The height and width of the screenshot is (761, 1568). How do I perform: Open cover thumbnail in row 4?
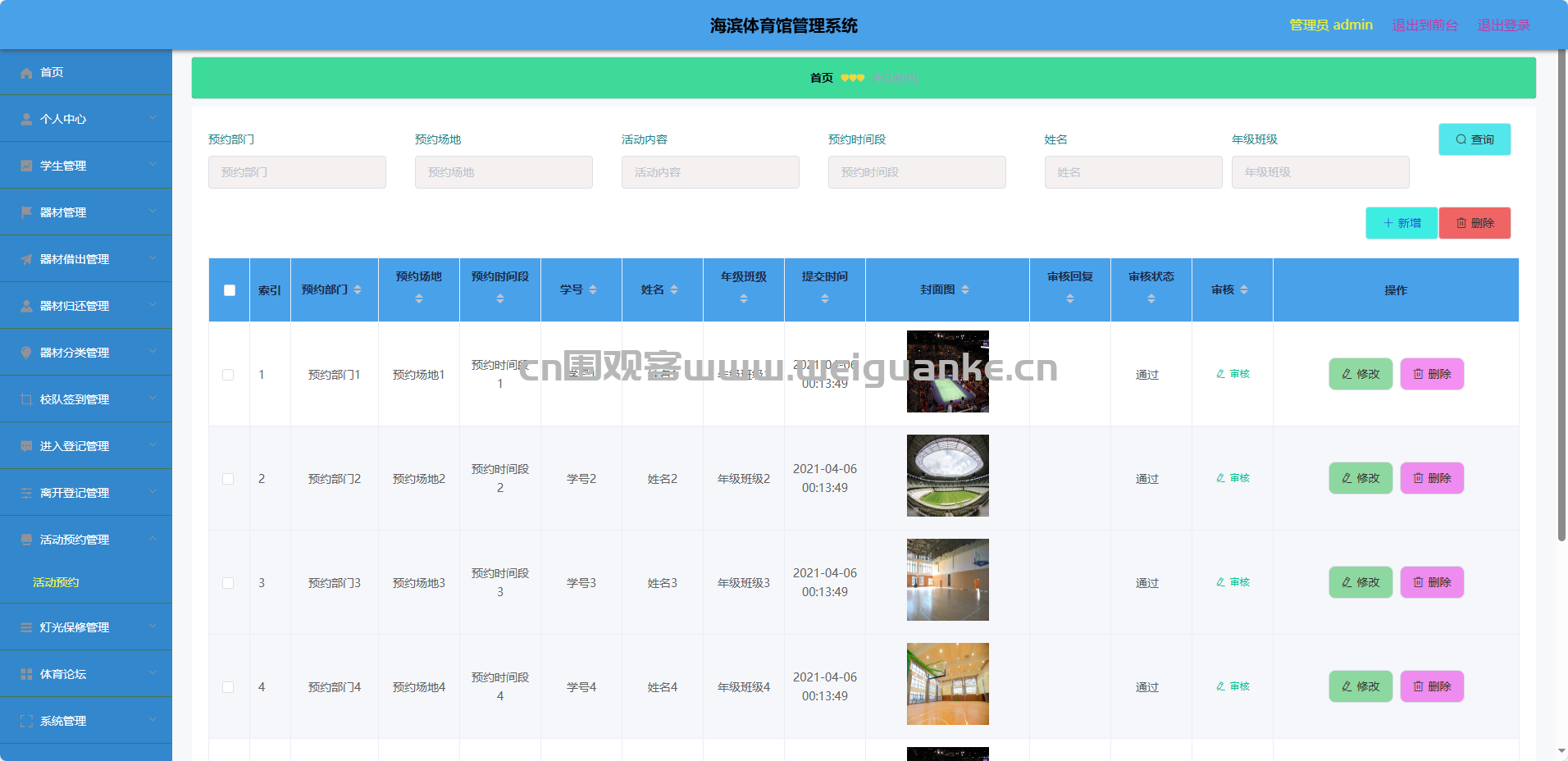click(948, 684)
